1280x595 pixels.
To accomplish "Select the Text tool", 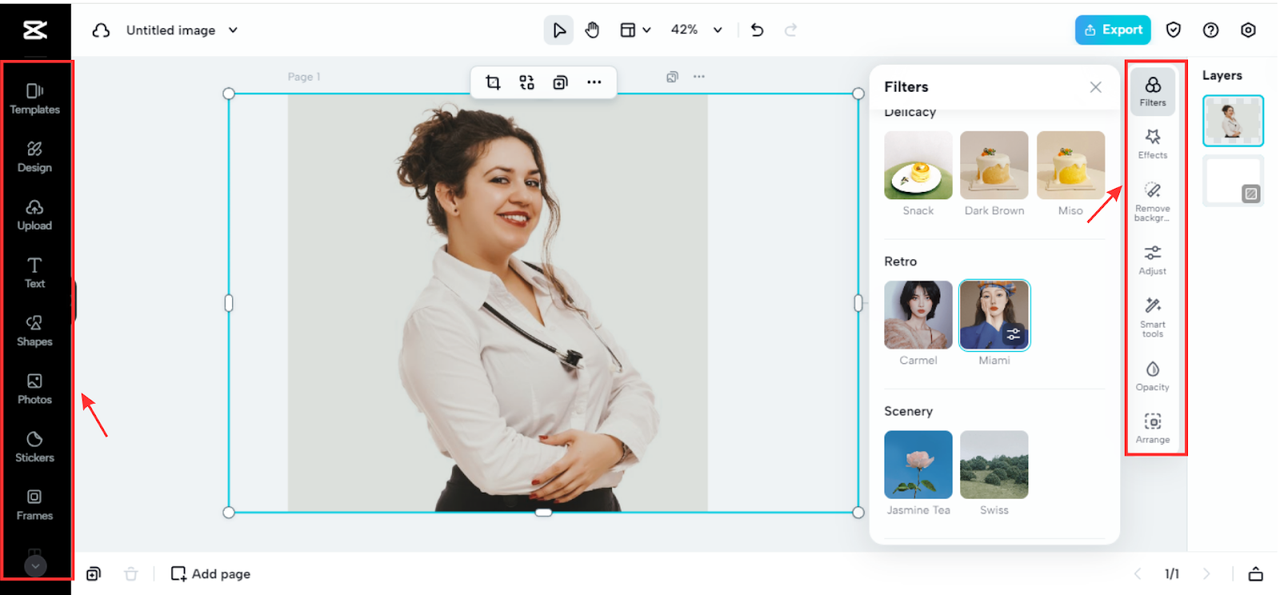I will (35, 272).
